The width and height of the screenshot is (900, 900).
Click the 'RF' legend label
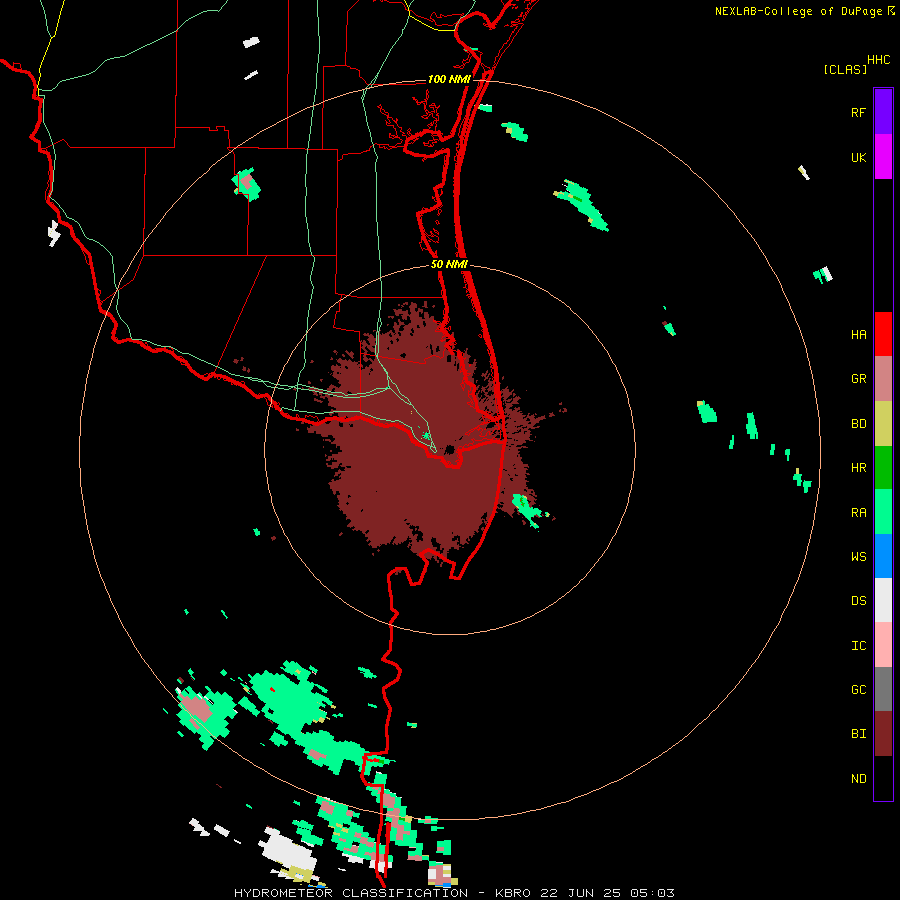pyautogui.click(x=858, y=112)
